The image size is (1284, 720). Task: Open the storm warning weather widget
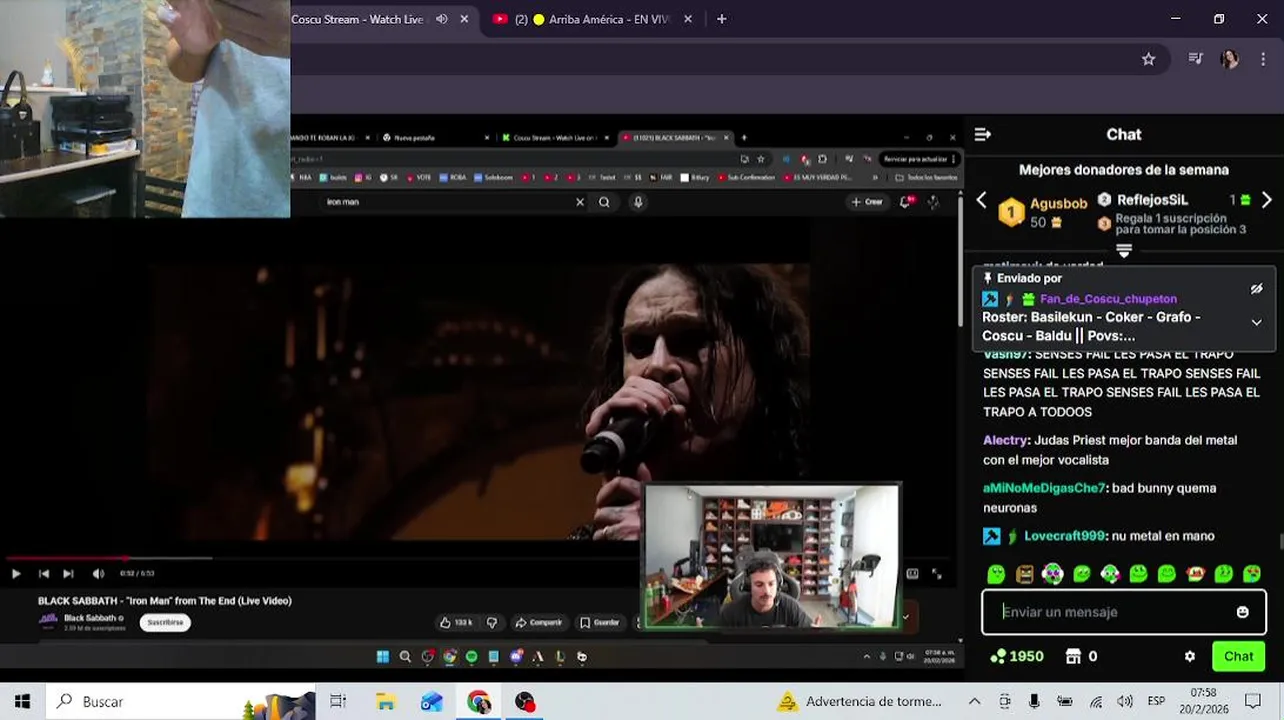859,701
